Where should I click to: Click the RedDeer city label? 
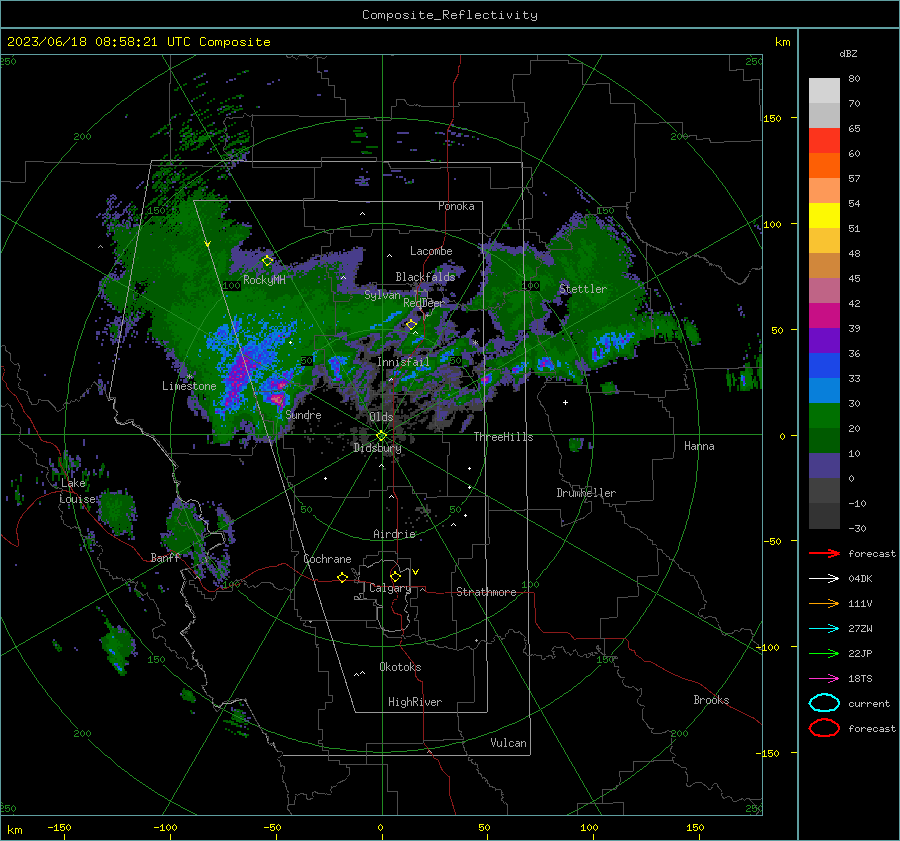[424, 303]
